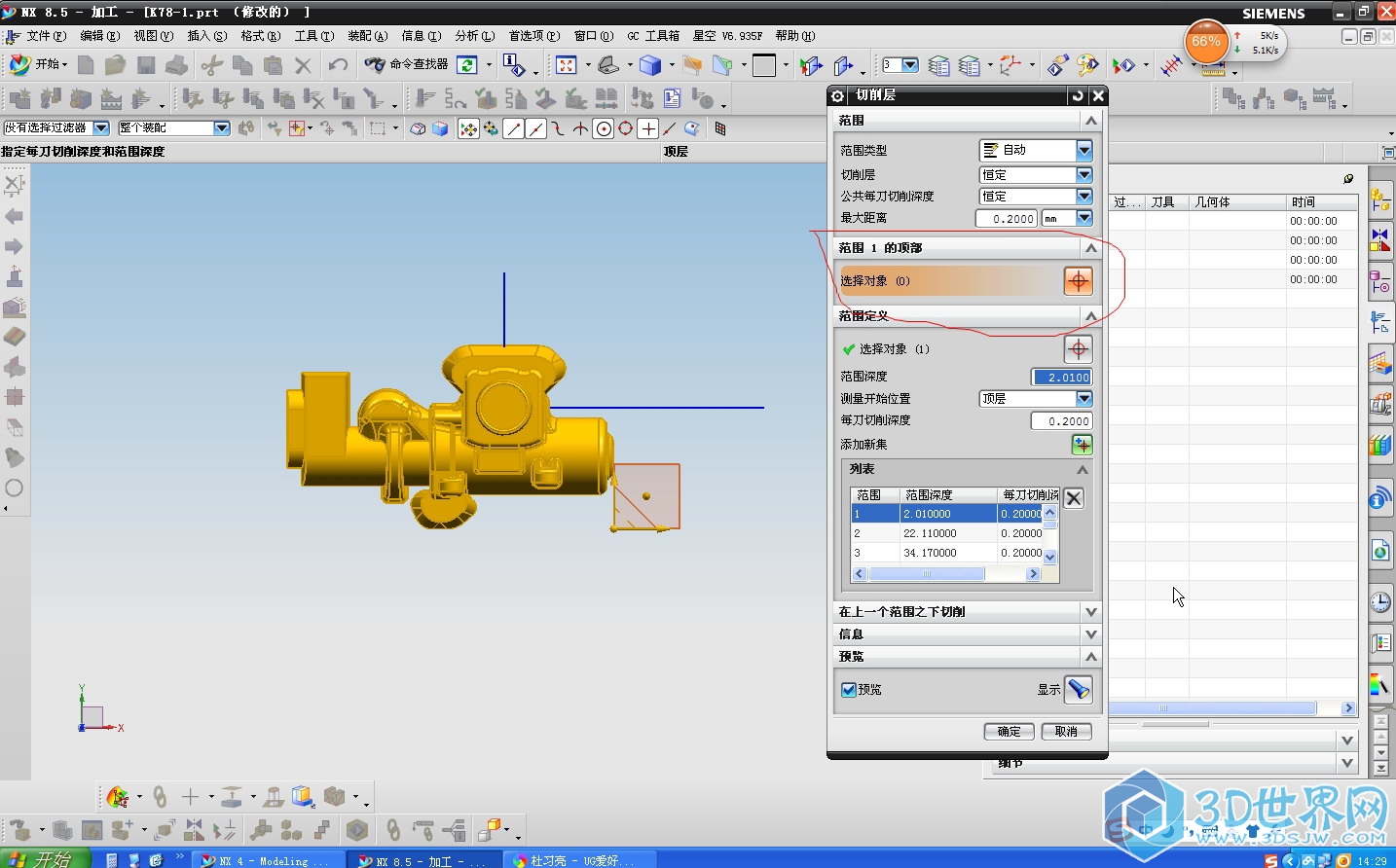Click the crosshair beside 选择对象 (1)
This screenshot has height=868, width=1396.
(1078, 349)
